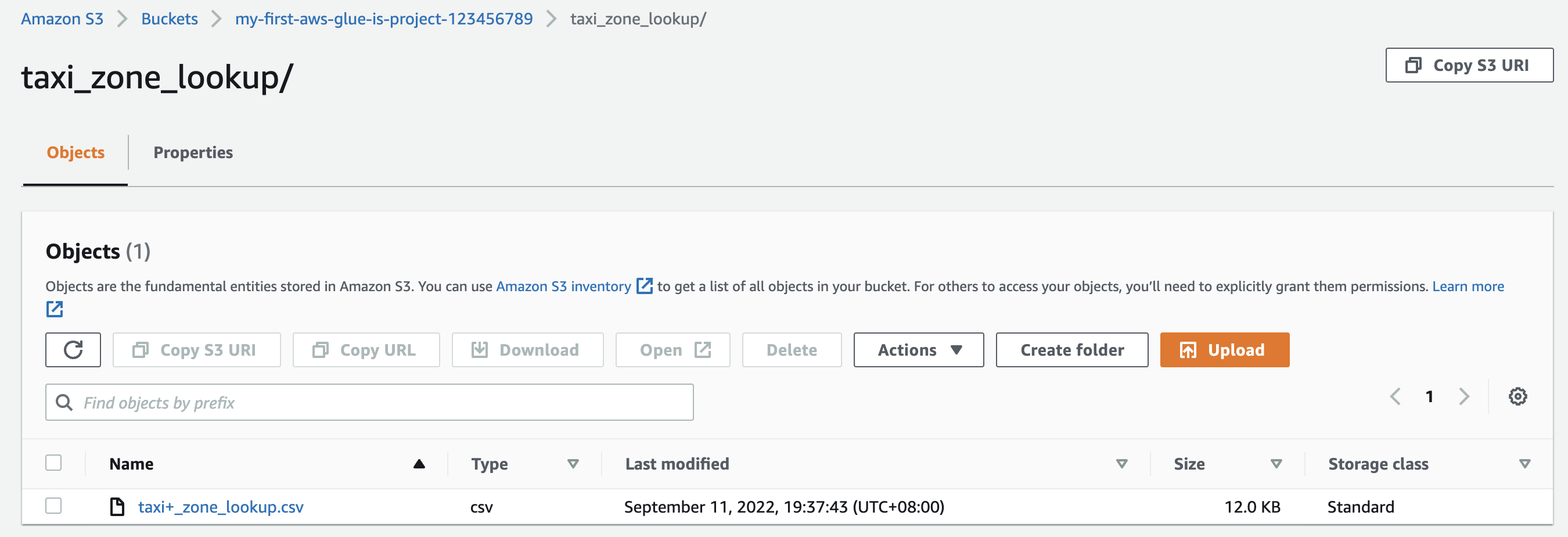The image size is (1568, 537).
Task: Click the Download button
Action: click(x=527, y=349)
